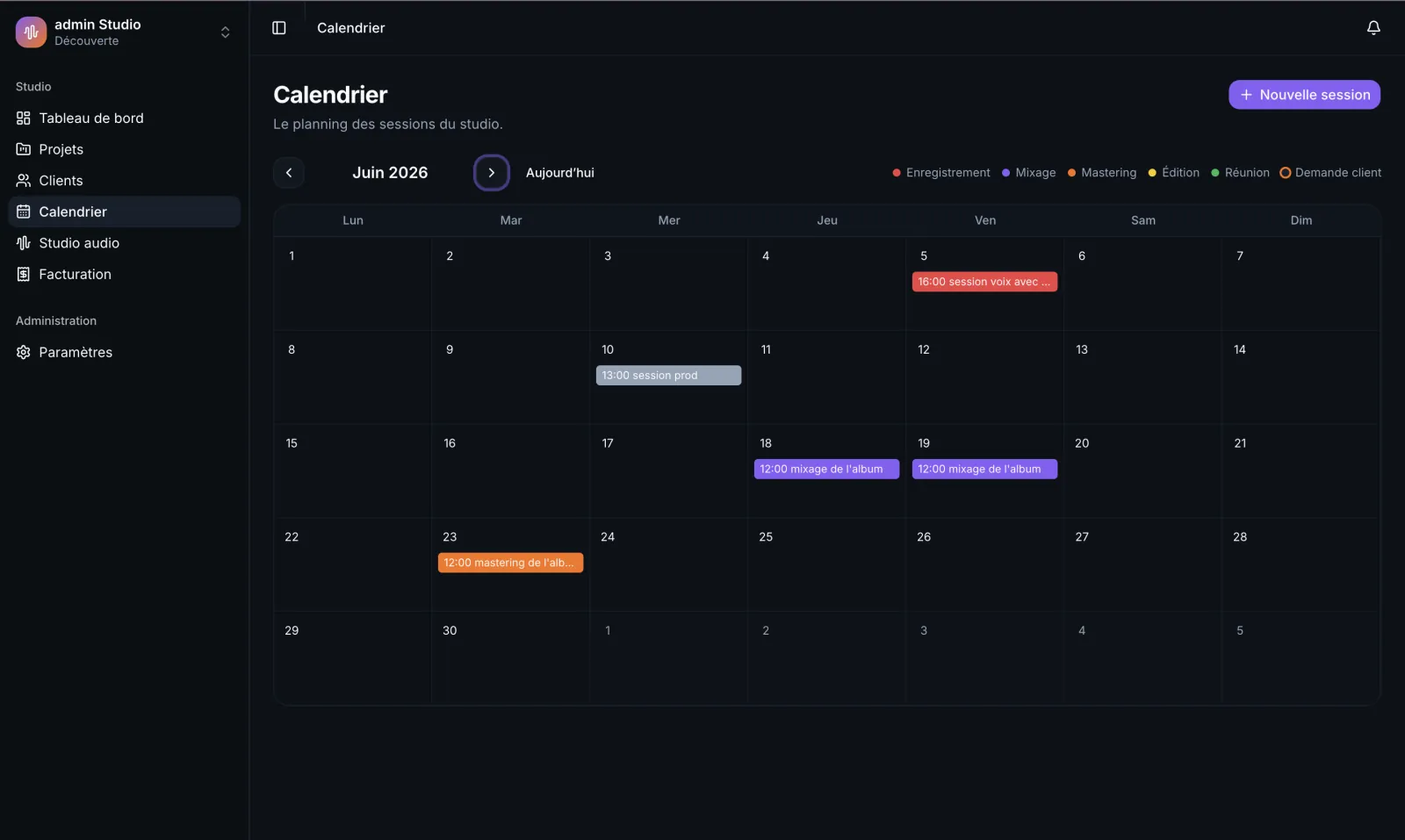Image resolution: width=1405 pixels, height=840 pixels.
Task: Click the Projets folder icon
Action: (24, 149)
